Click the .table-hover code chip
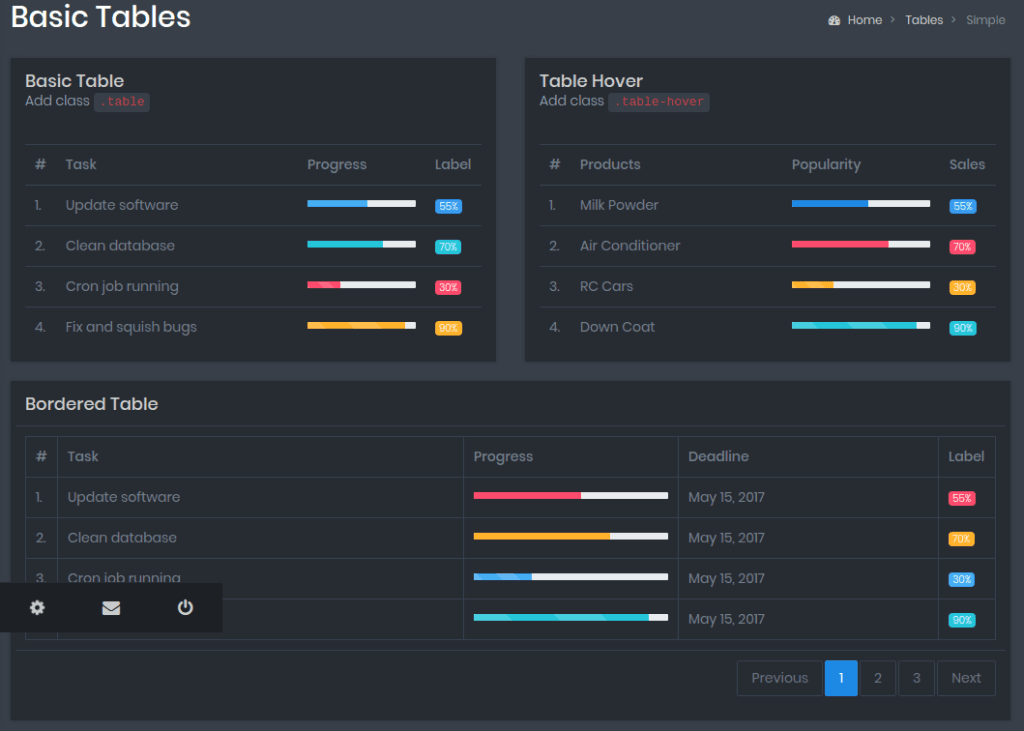The image size is (1024, 731). (658, 101)
